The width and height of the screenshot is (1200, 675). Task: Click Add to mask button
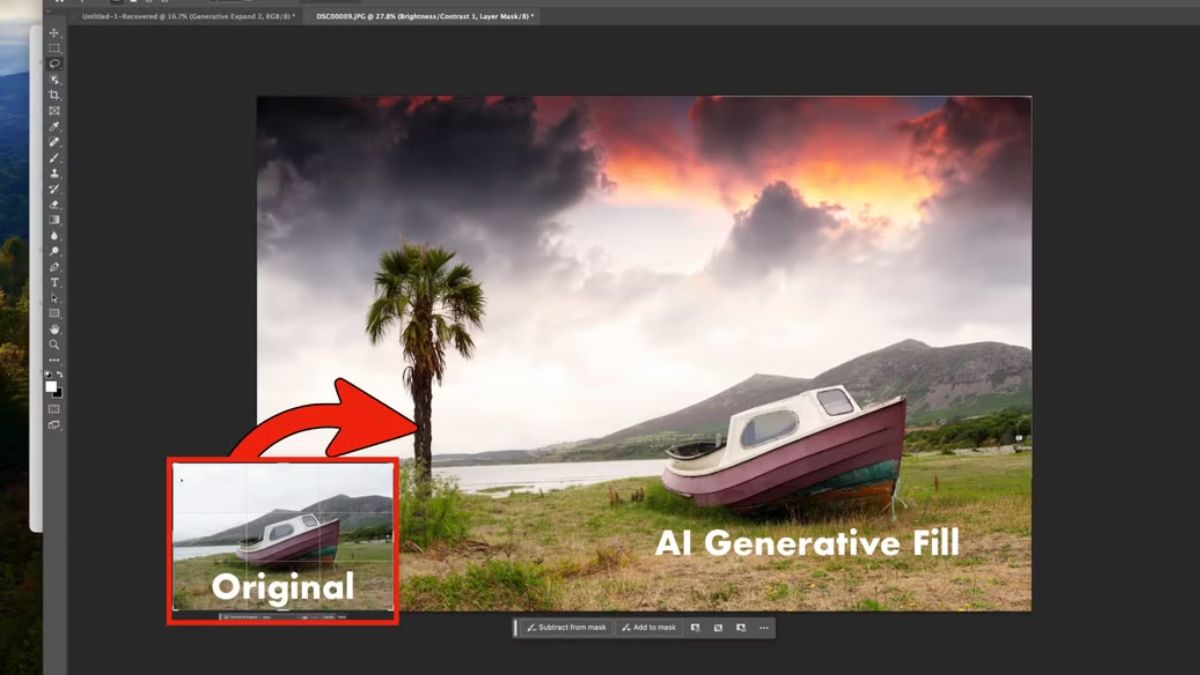click(x=648, y=627)
